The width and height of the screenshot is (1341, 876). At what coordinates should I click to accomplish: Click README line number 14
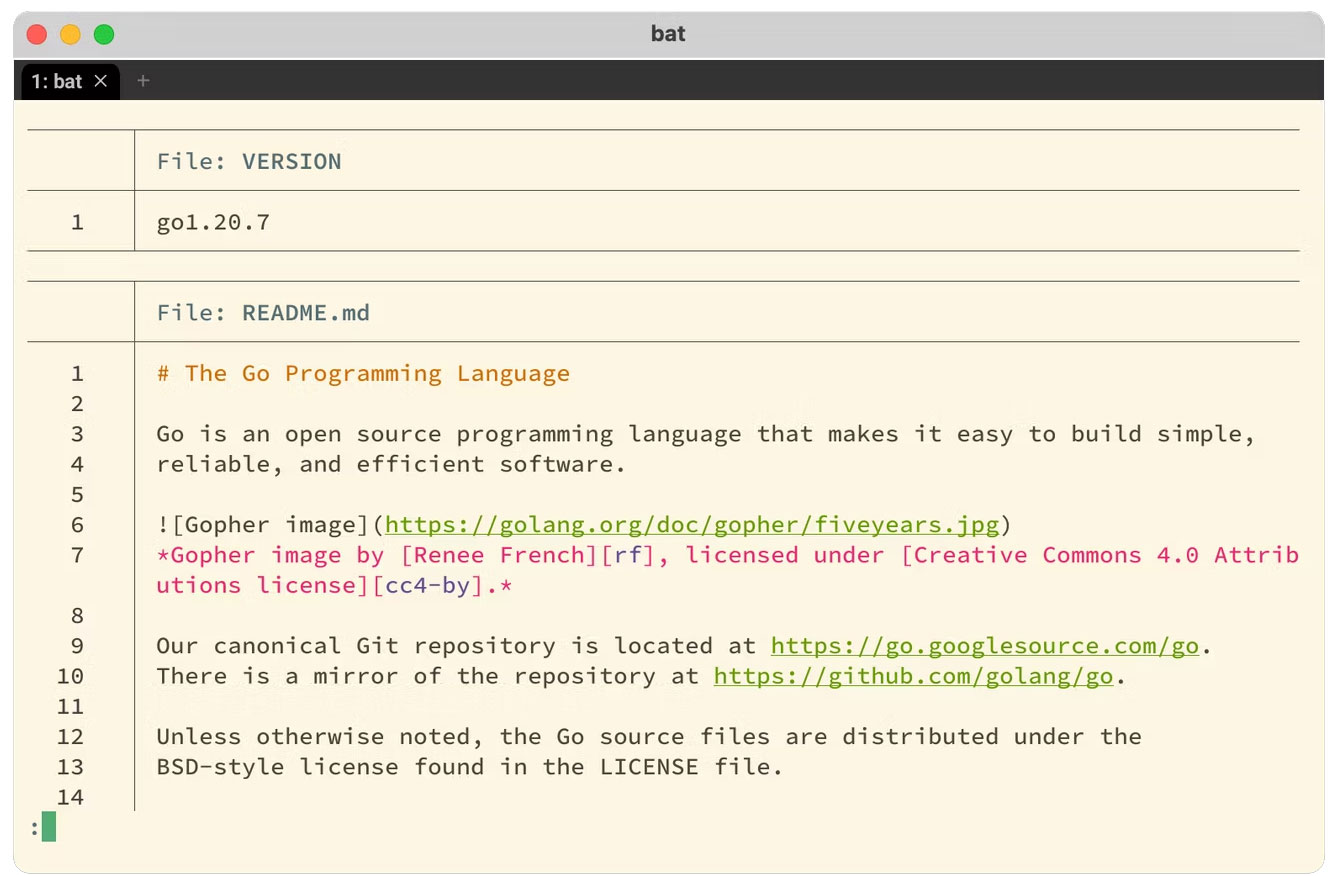click(x=70, y=797)
